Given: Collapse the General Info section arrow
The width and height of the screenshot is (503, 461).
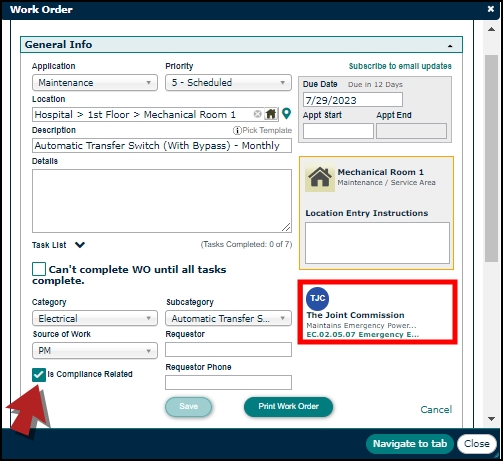Looking at the screenshot, I should 450,46.
